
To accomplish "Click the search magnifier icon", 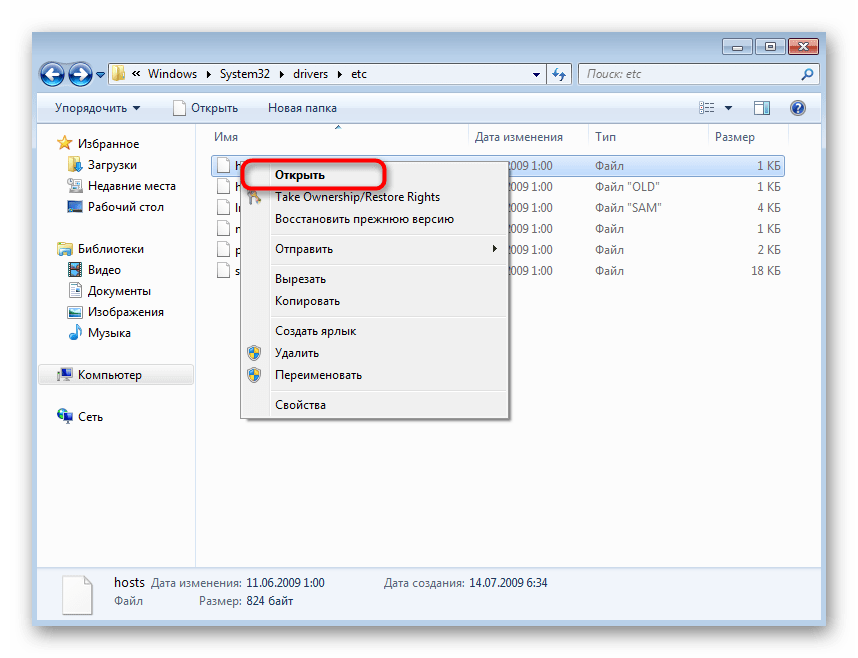I will 807,74.
